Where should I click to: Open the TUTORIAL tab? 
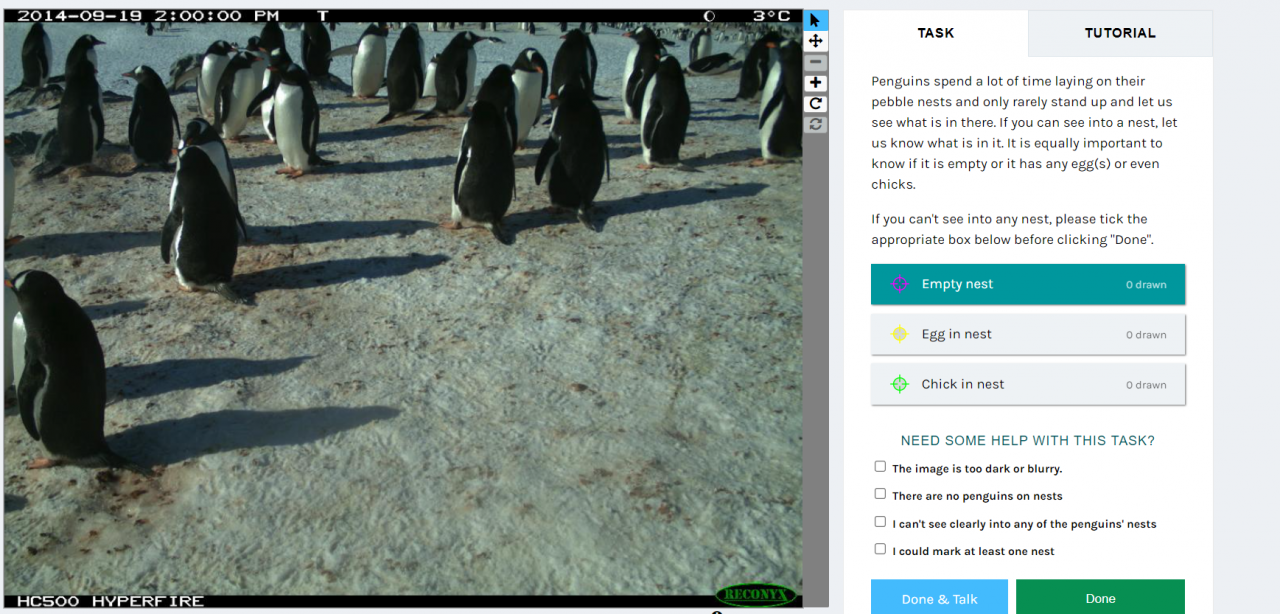(1120, 33)
